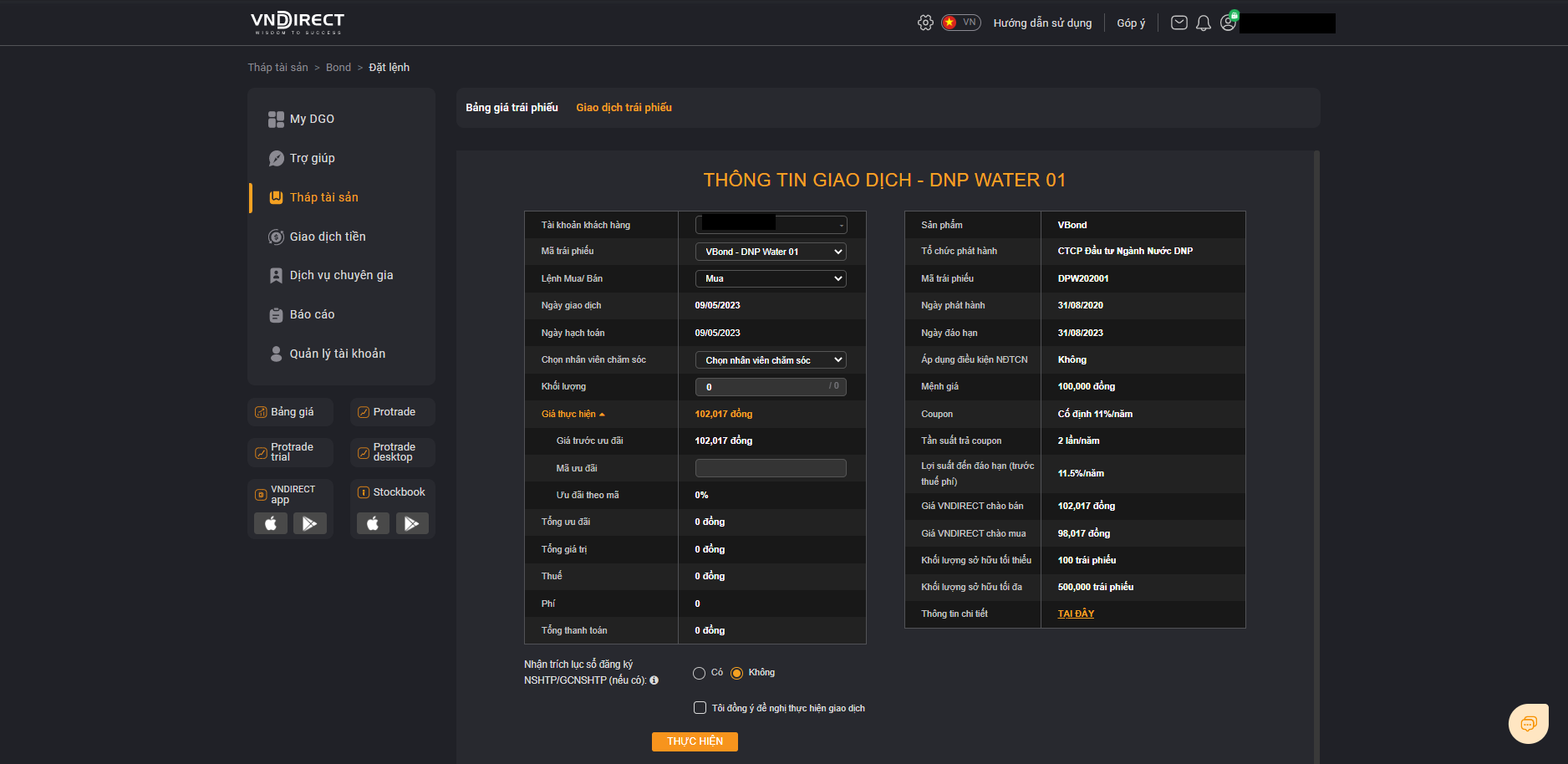
Task: Open the chat support bubble icon
Action: [x=1529, y=723]
